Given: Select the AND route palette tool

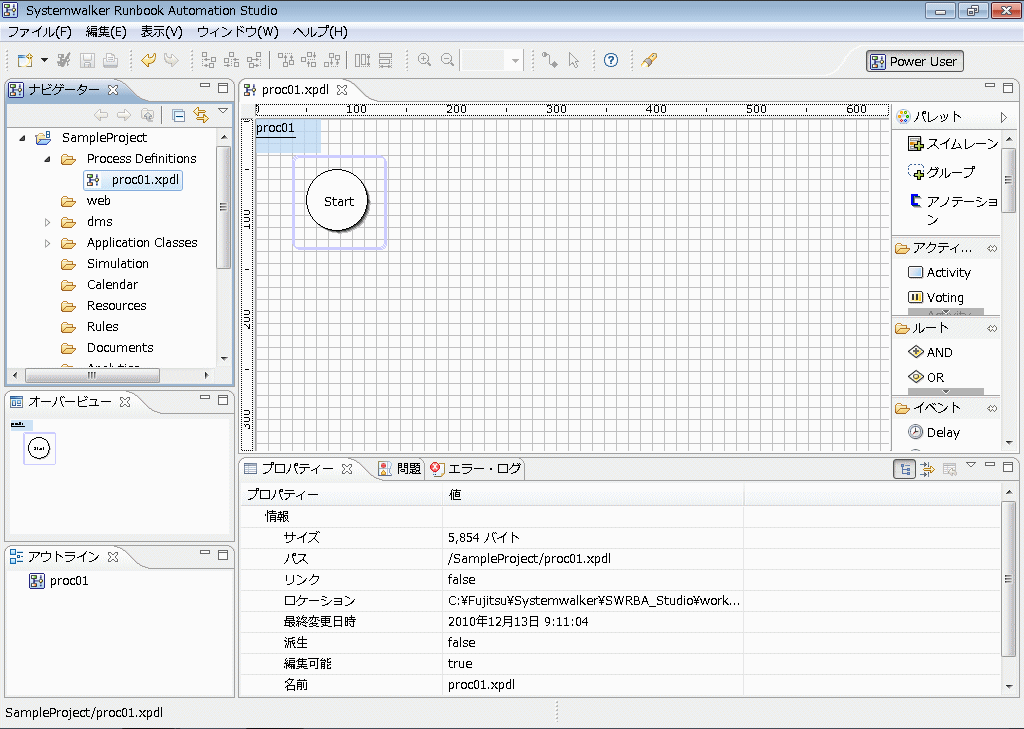Looking at the screenshot, I should point(931,352).
